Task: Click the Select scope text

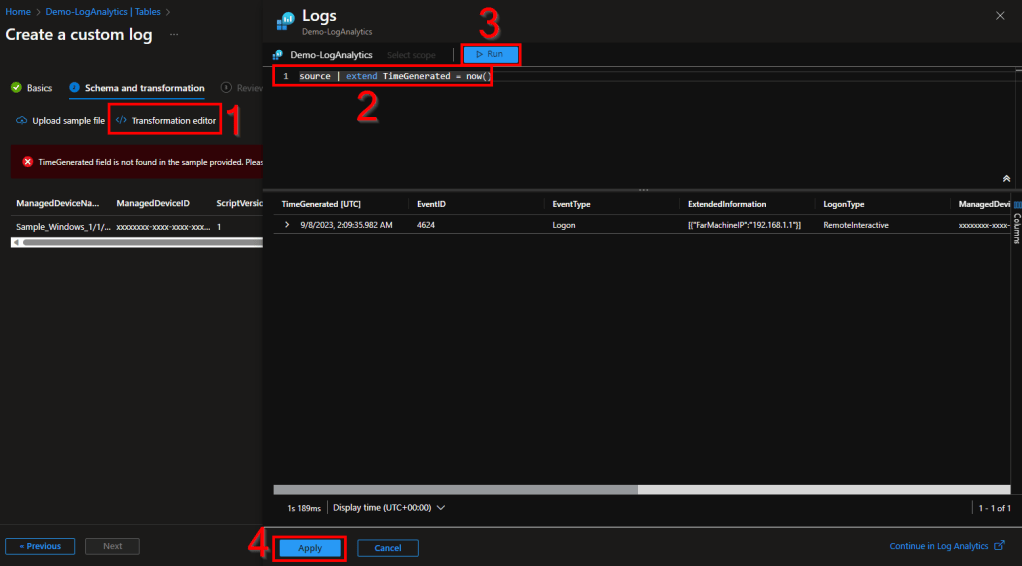Action: [411, 55]
